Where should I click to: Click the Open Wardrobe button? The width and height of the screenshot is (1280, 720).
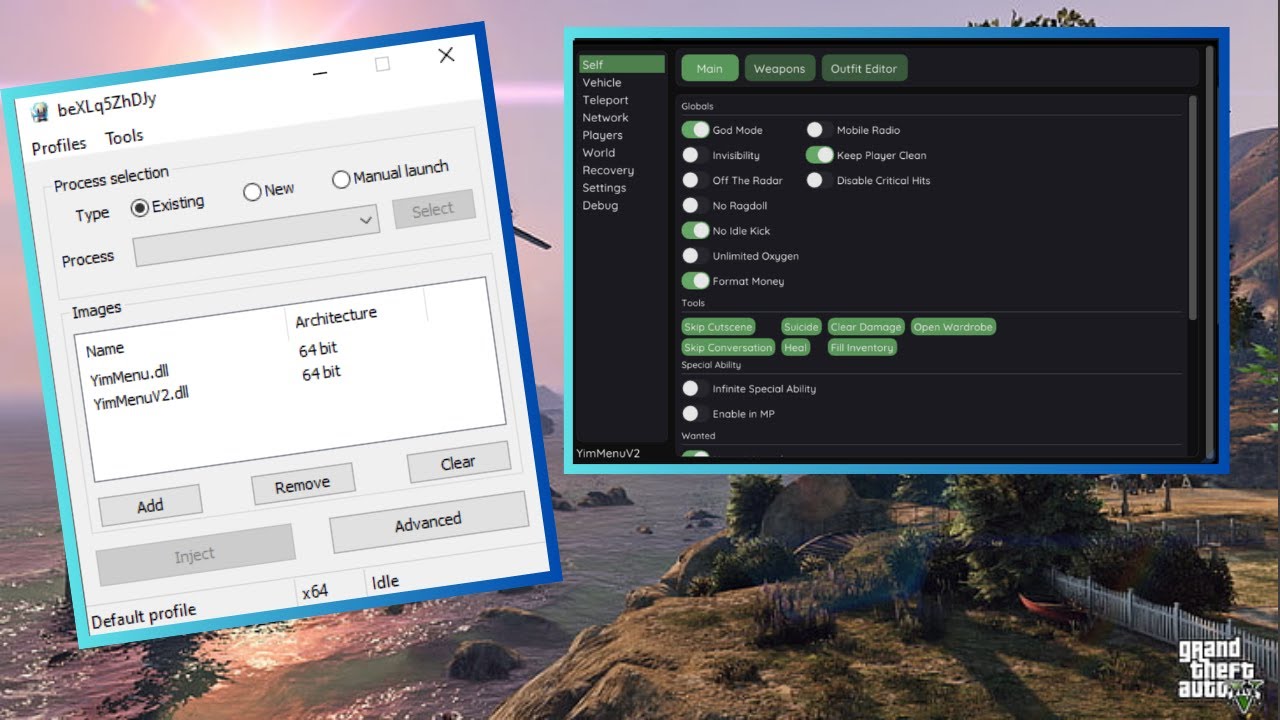click(953, 327)
